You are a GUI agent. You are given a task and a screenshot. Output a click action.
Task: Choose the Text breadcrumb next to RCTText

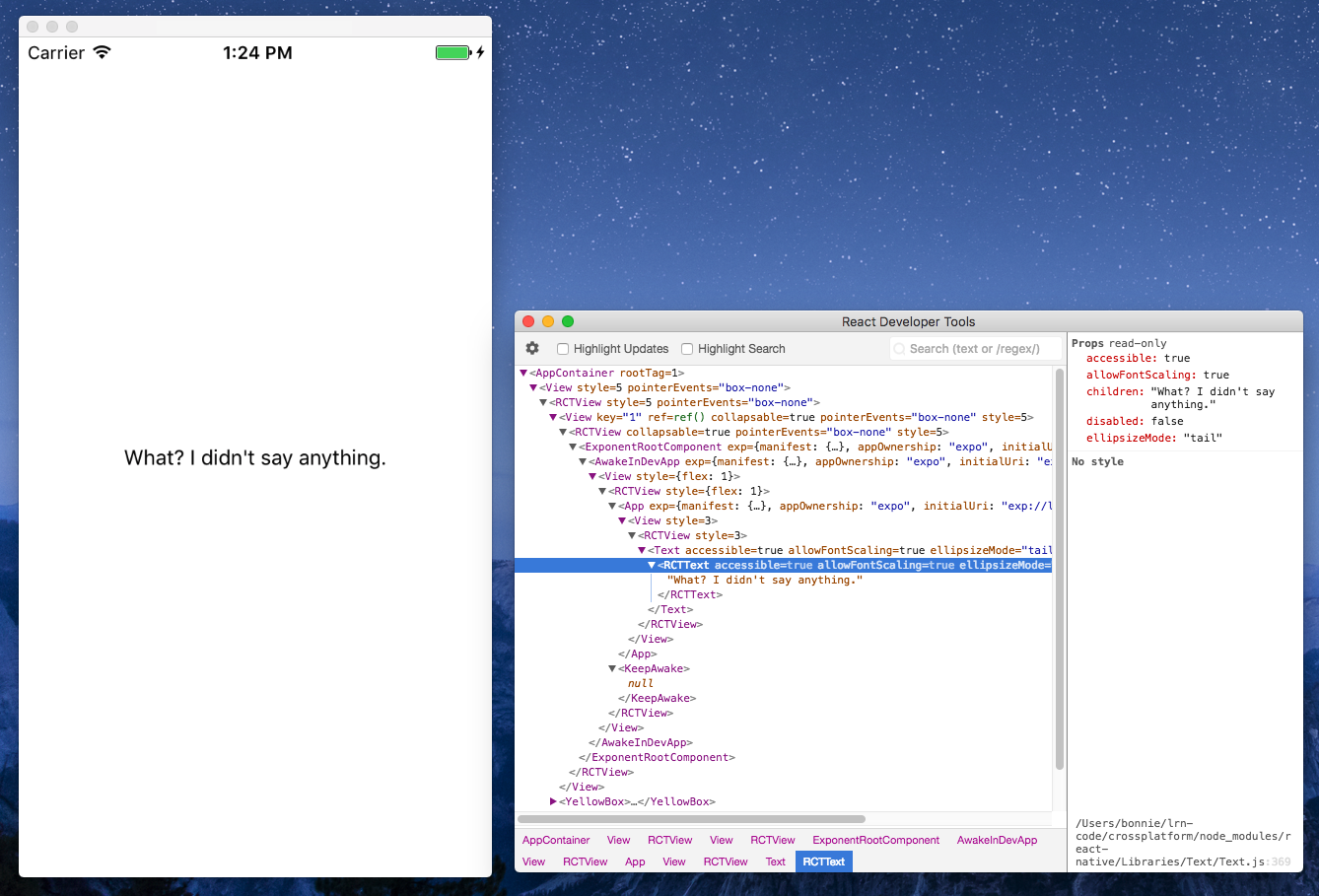pos(776,862)
